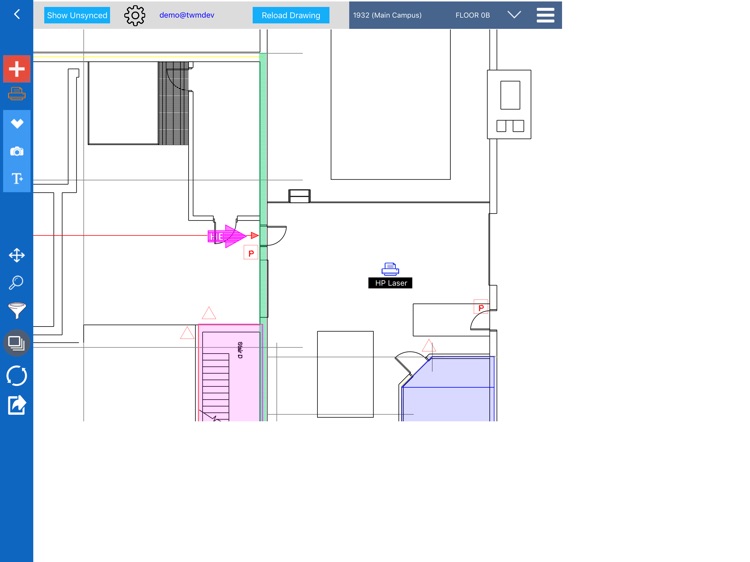Screen dimensions: 750x562
Task: Activate the pan move tool
Action: 17,255
